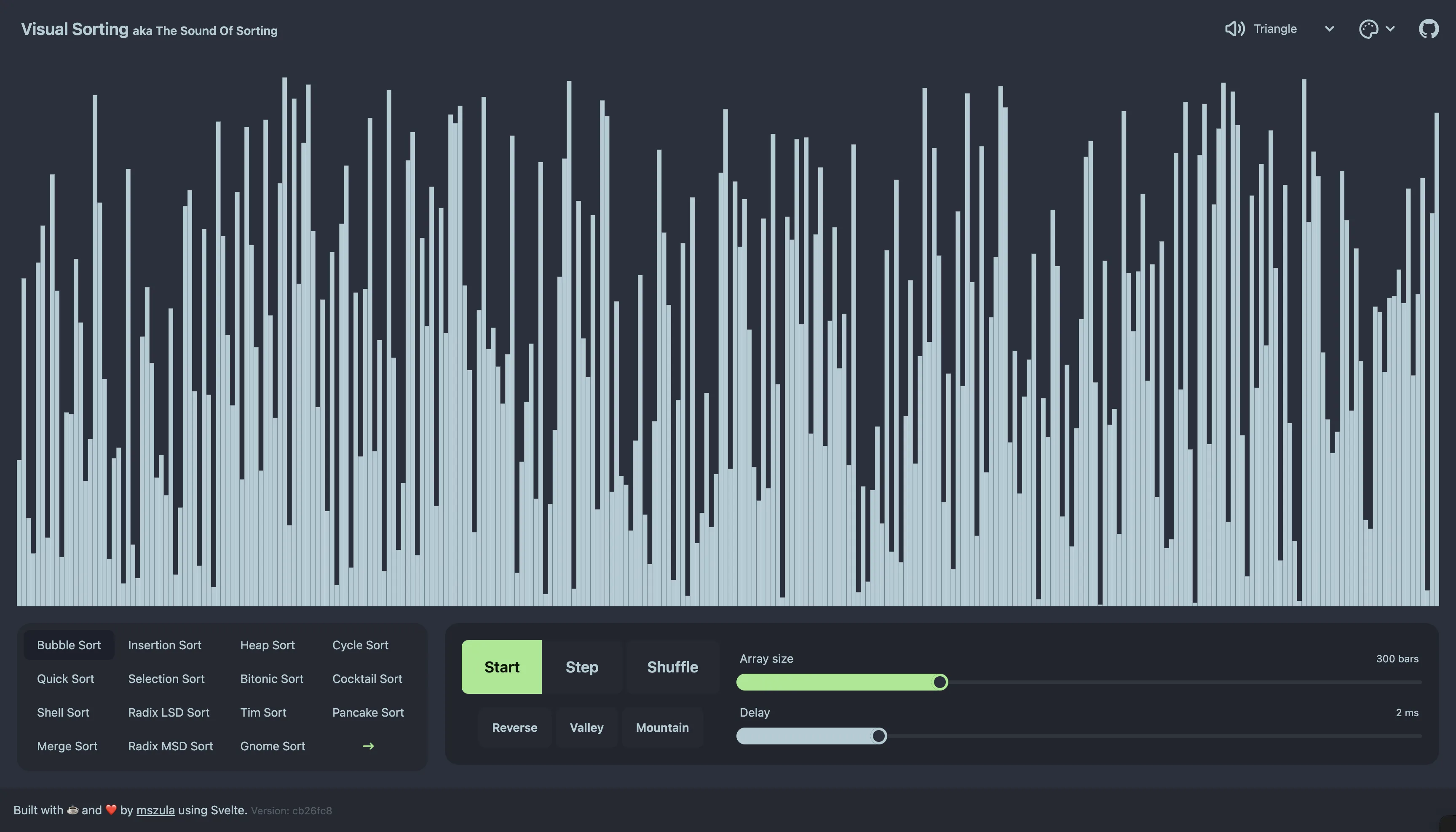This screenshot has height=832, width=1456.
Task: Click the GitHub icon to open repository
Action: [1429, 28]
